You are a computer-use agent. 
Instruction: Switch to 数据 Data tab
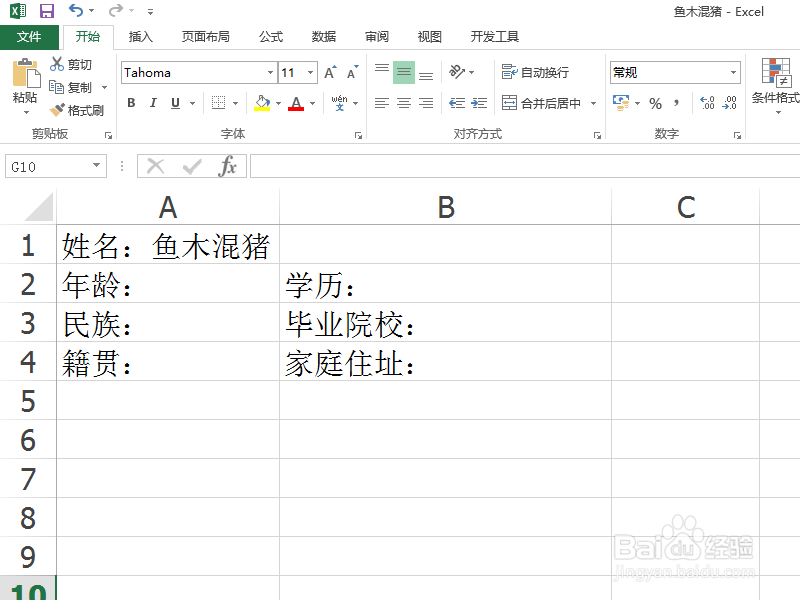pos(323,37)
